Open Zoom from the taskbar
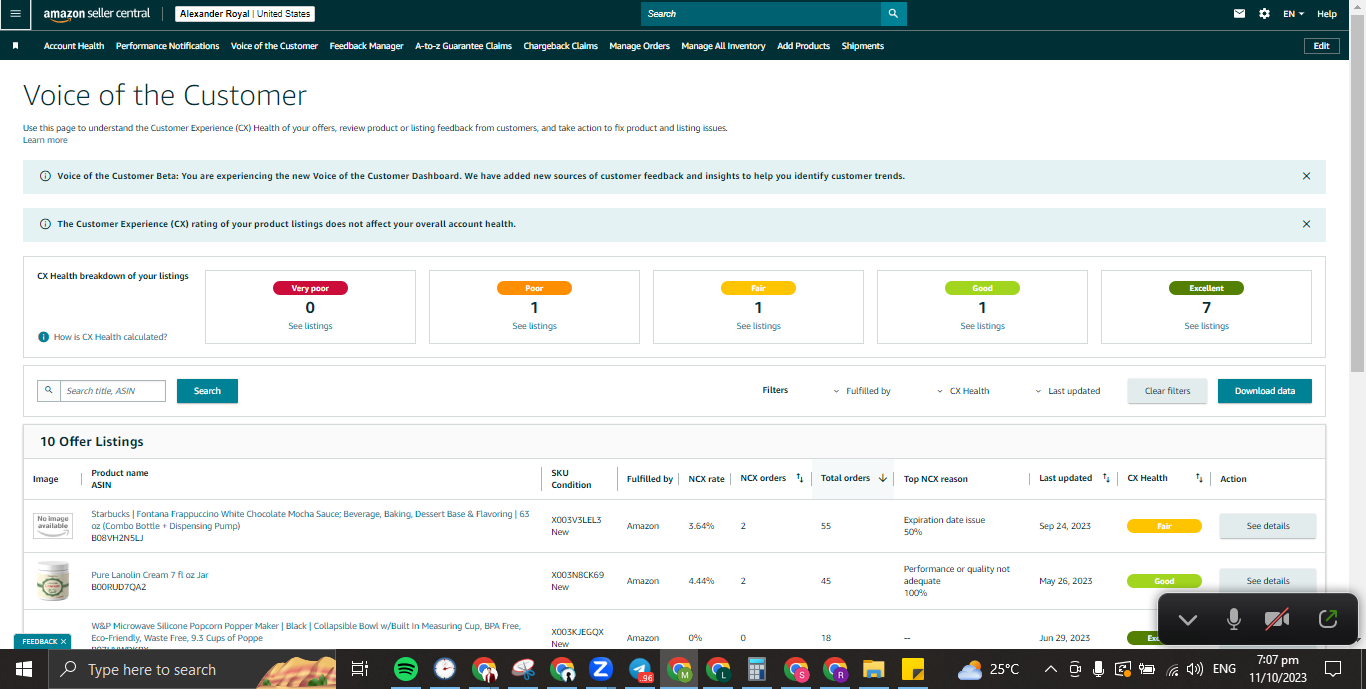The image size is (1366, 689). pyautogui.click(x=600, y=669)
